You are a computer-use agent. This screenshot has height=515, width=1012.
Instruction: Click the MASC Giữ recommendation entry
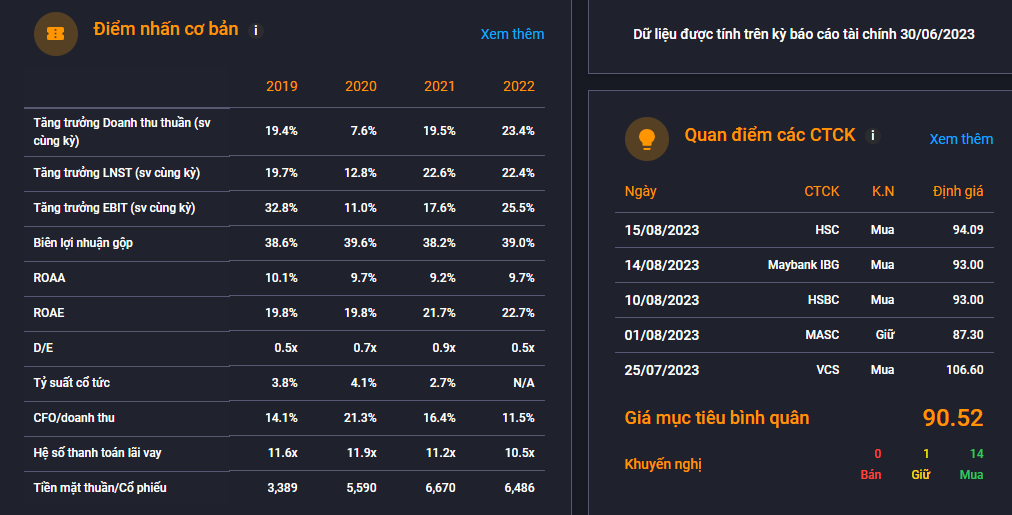885,335
